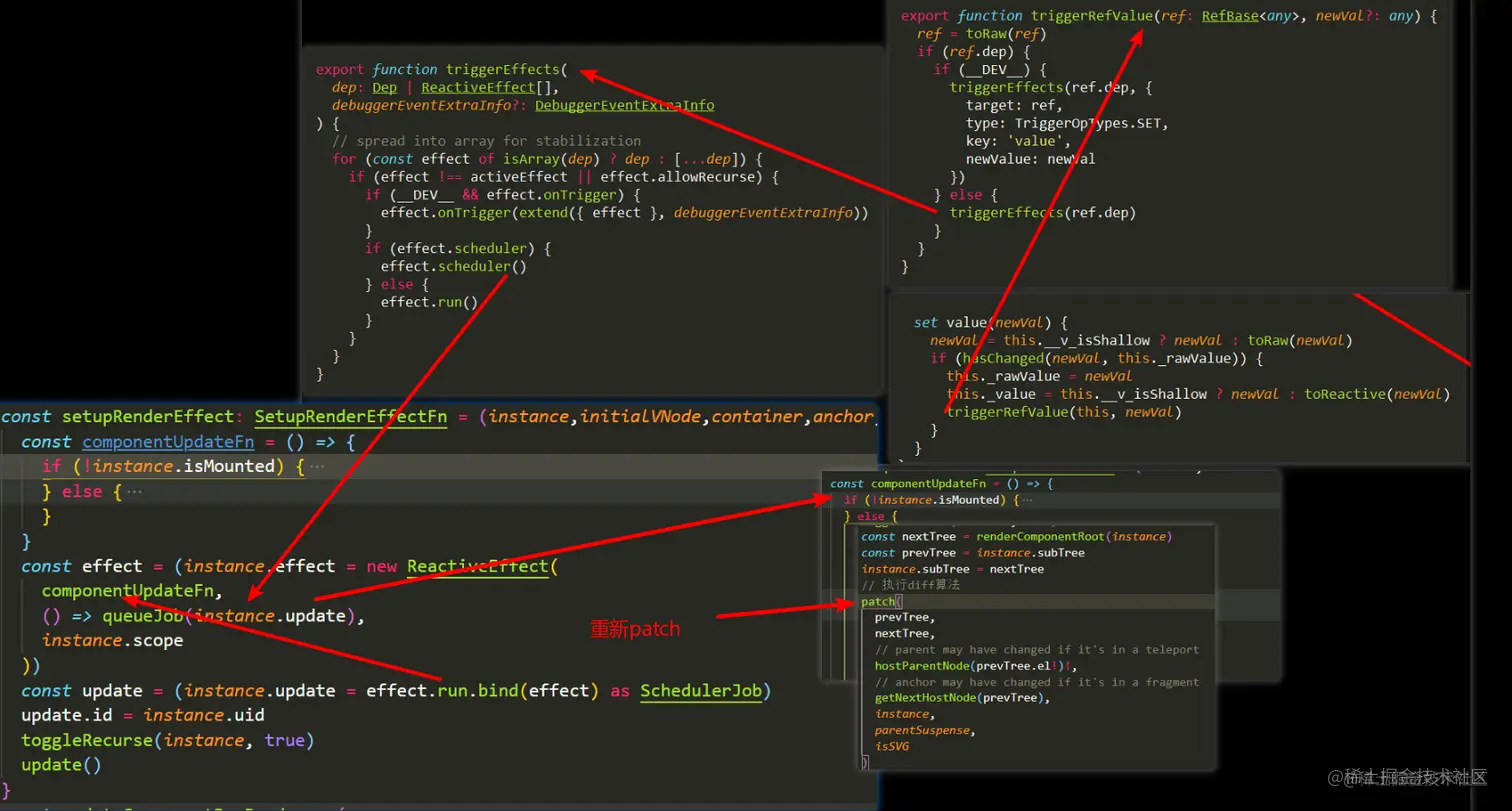Click the spread into array for stabilization comment
The height and width of the screenshot is (811, 1512).
coord(487,141)
